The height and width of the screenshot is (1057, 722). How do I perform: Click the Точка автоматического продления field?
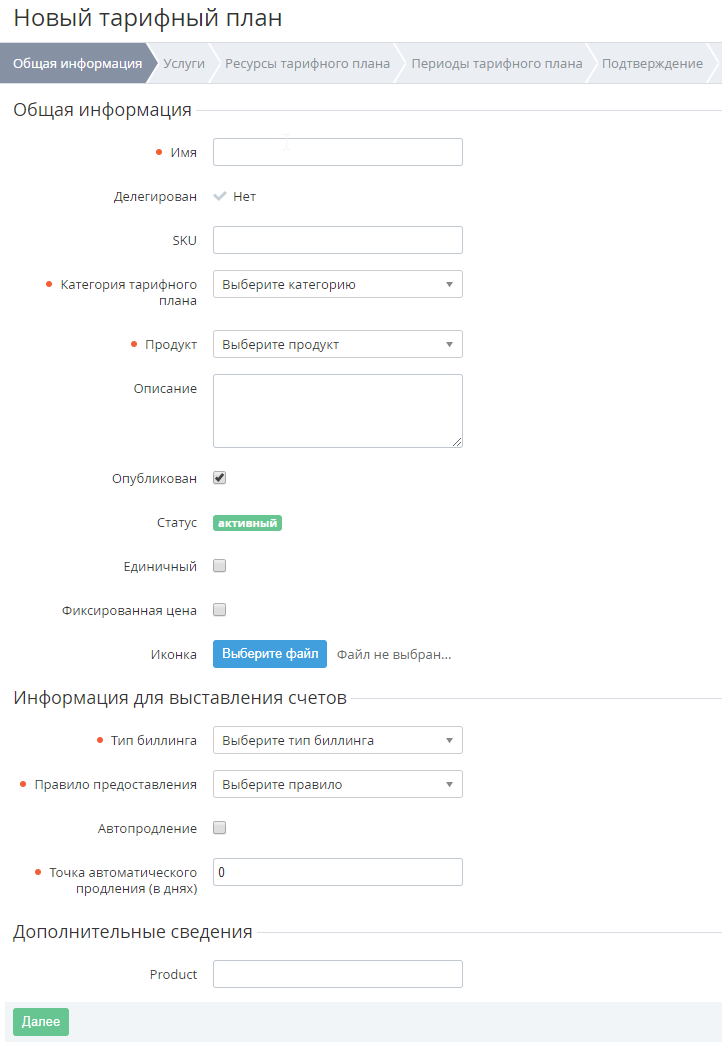(x=338, y=872)
